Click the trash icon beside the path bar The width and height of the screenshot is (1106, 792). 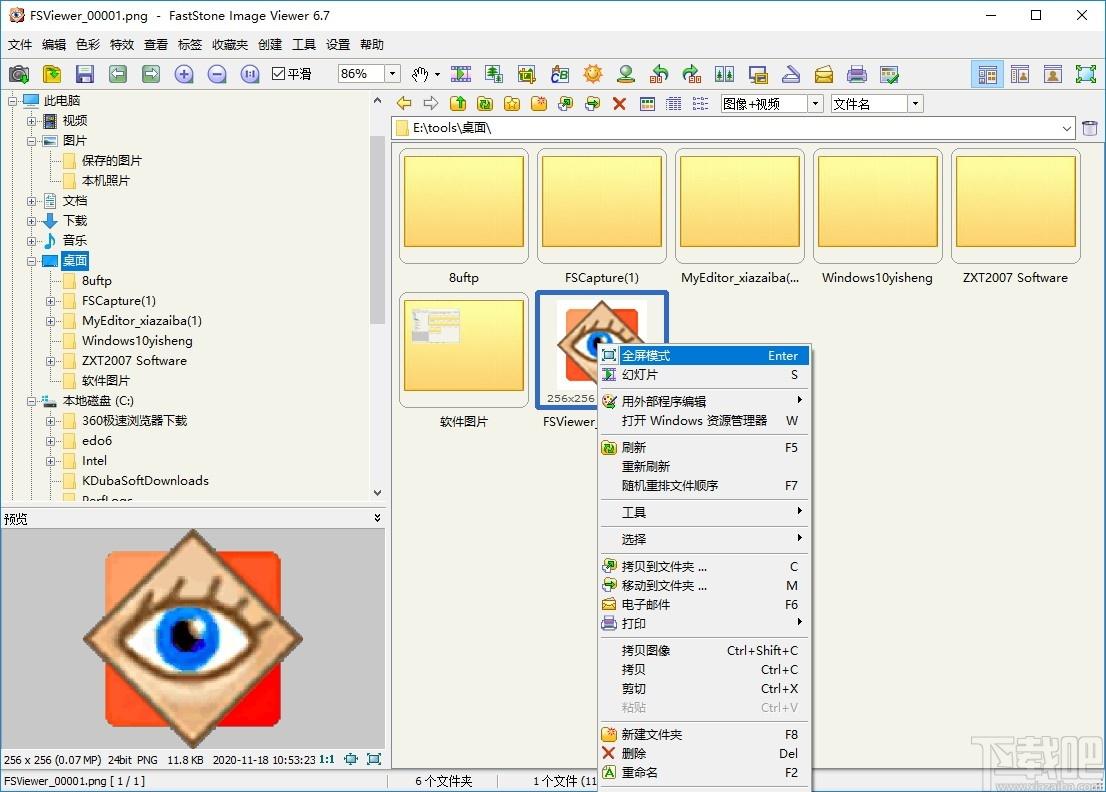[x=1089, y=128]
